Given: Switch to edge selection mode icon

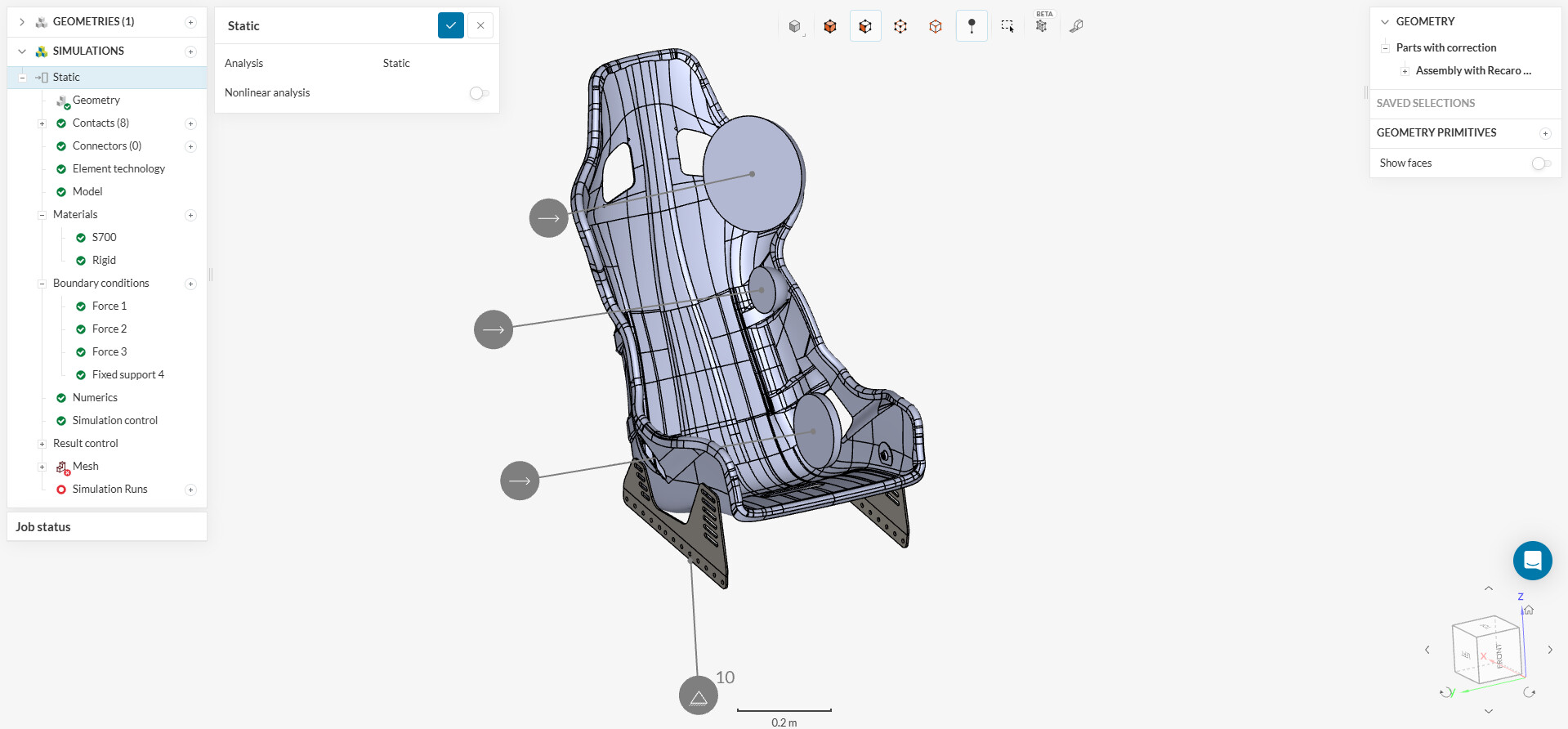Looking at the screenshot, I should pyautogui.click(x=900, y=26).
